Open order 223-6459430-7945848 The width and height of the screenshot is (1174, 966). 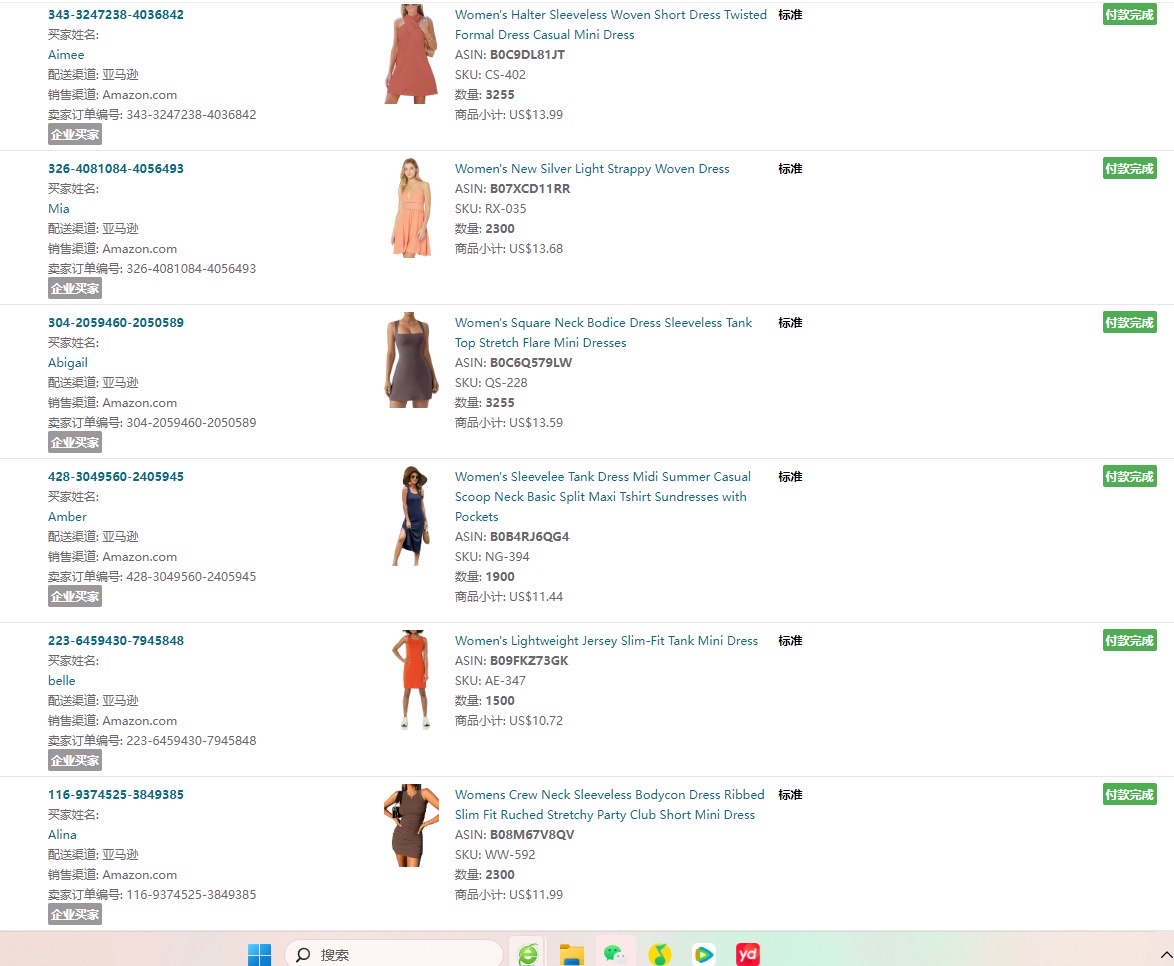click(x=116, y=640)
